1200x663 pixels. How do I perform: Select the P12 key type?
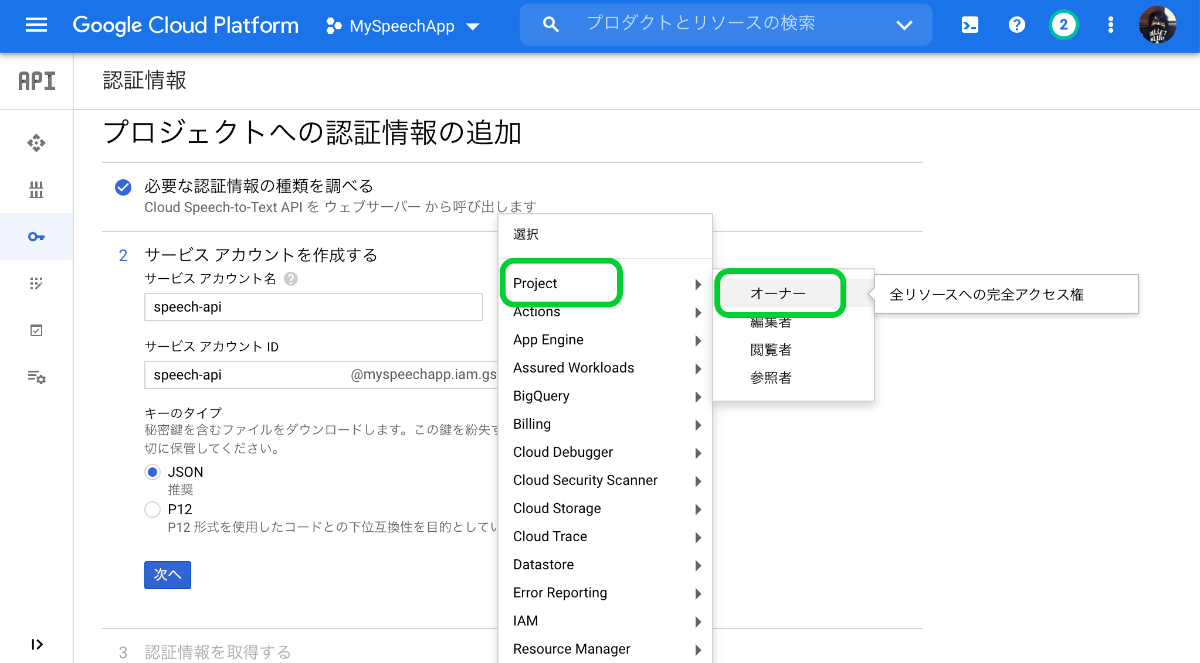(x=153, y=509)
